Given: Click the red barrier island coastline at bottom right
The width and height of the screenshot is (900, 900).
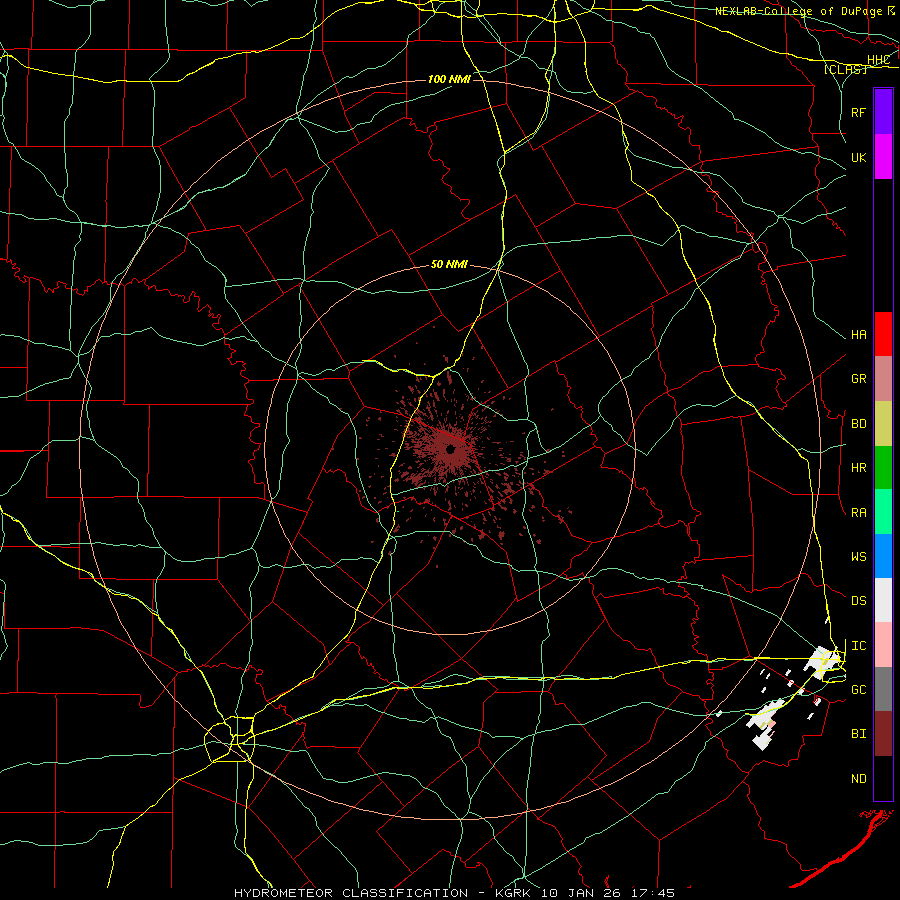Looking at the screenshot, I should point(843,848).
